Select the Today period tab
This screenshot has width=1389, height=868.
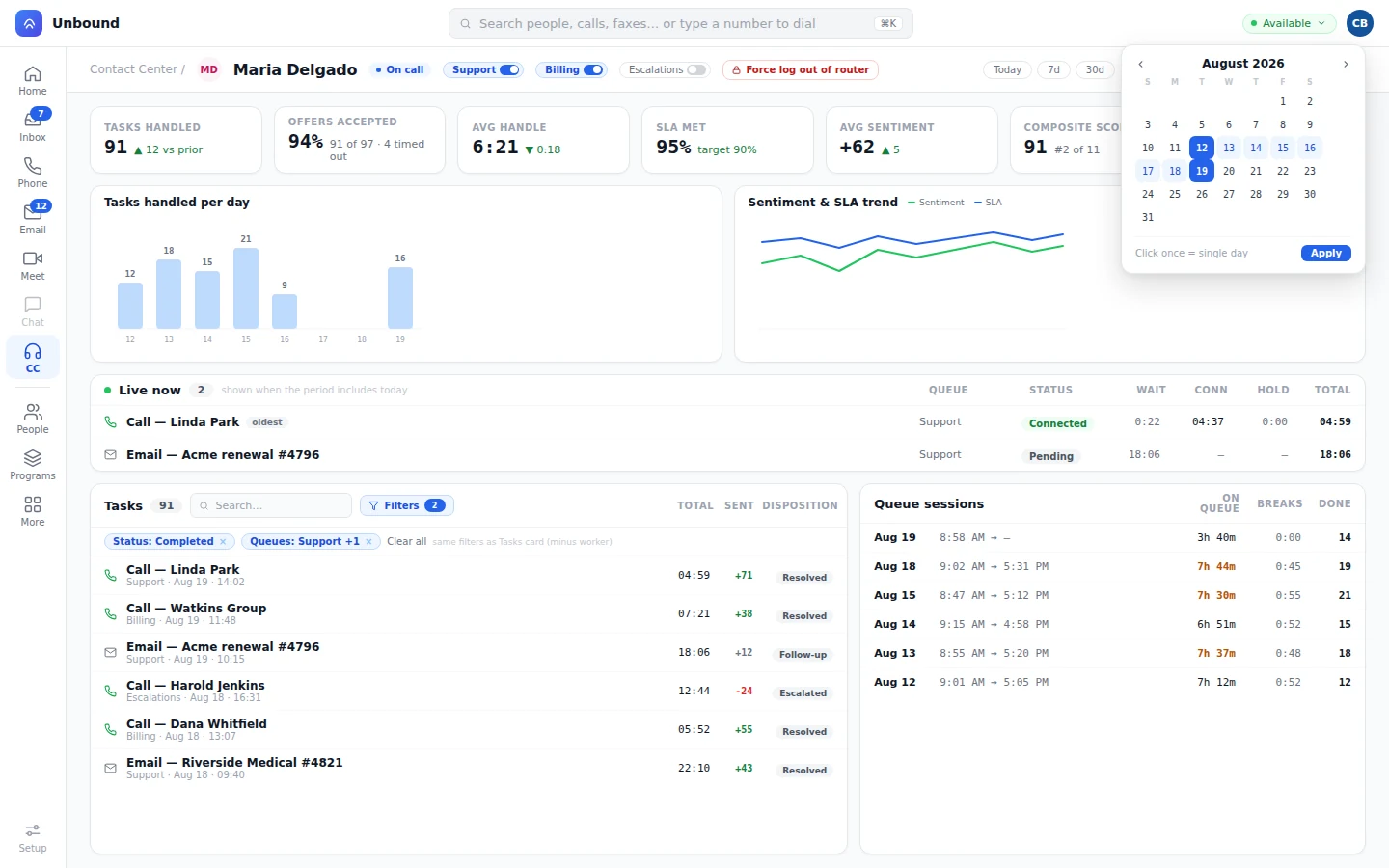click(x=1007, y=69)
